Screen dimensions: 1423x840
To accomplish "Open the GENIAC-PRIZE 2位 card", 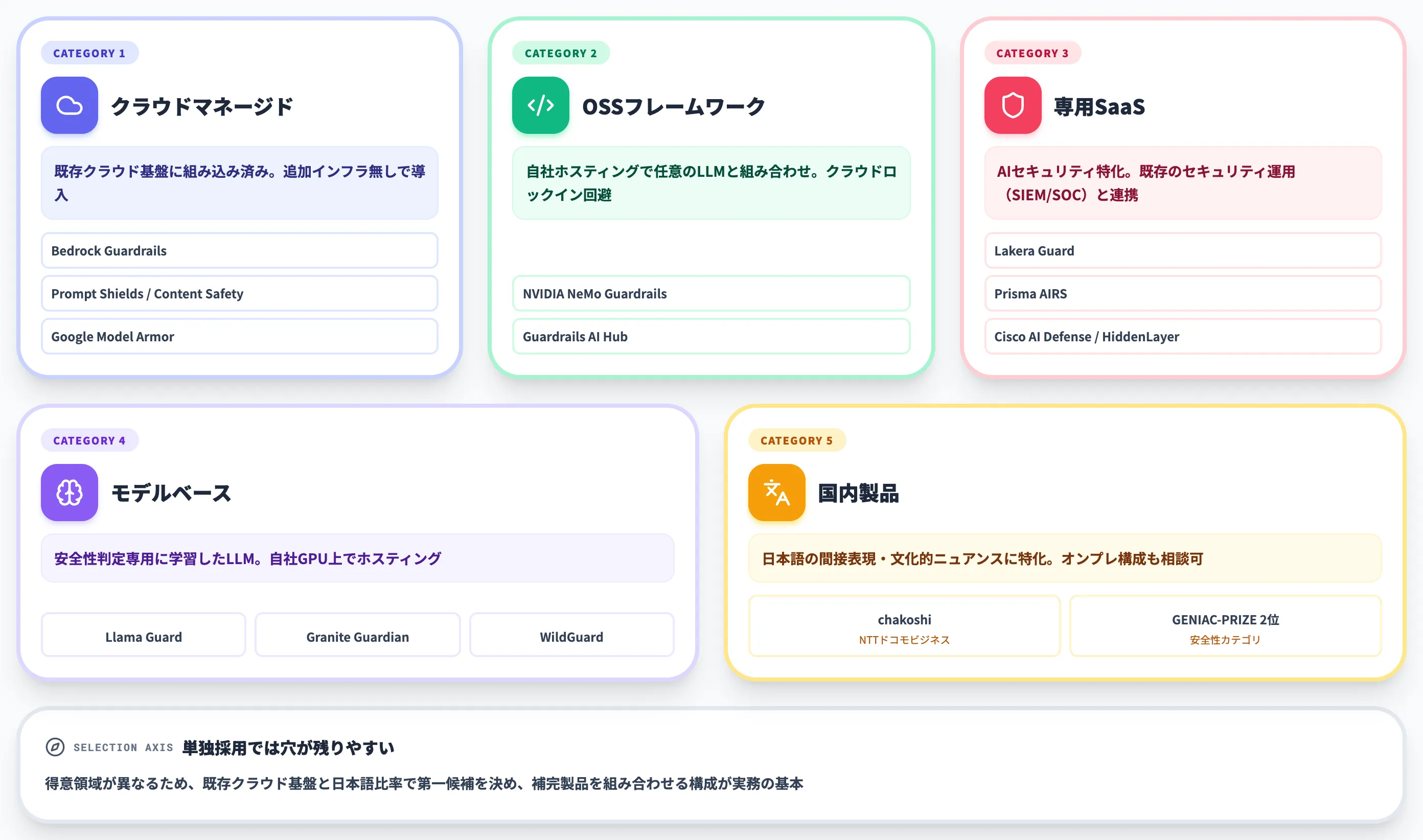I will point(1225,626).
